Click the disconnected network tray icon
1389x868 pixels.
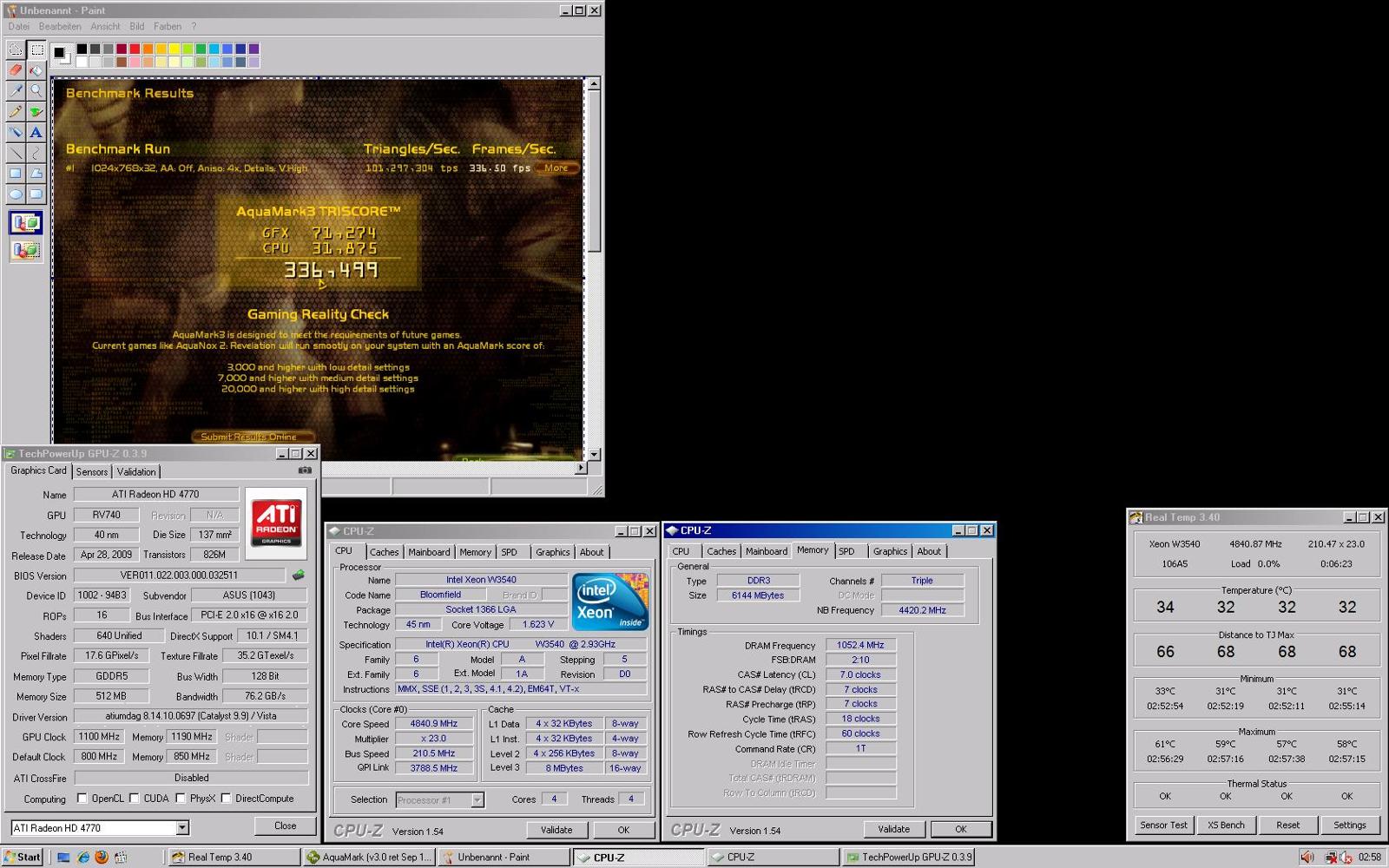1330,858
